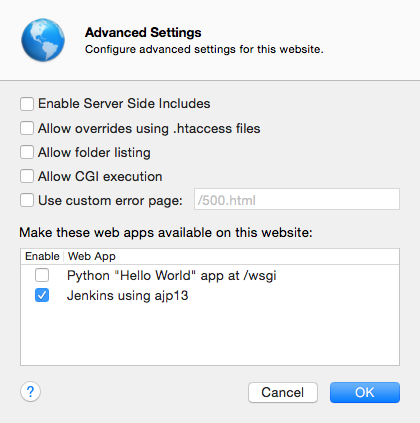Screen dimensions: 420x423
Task: Click the /500.html error page field
Action: [297, 199]
